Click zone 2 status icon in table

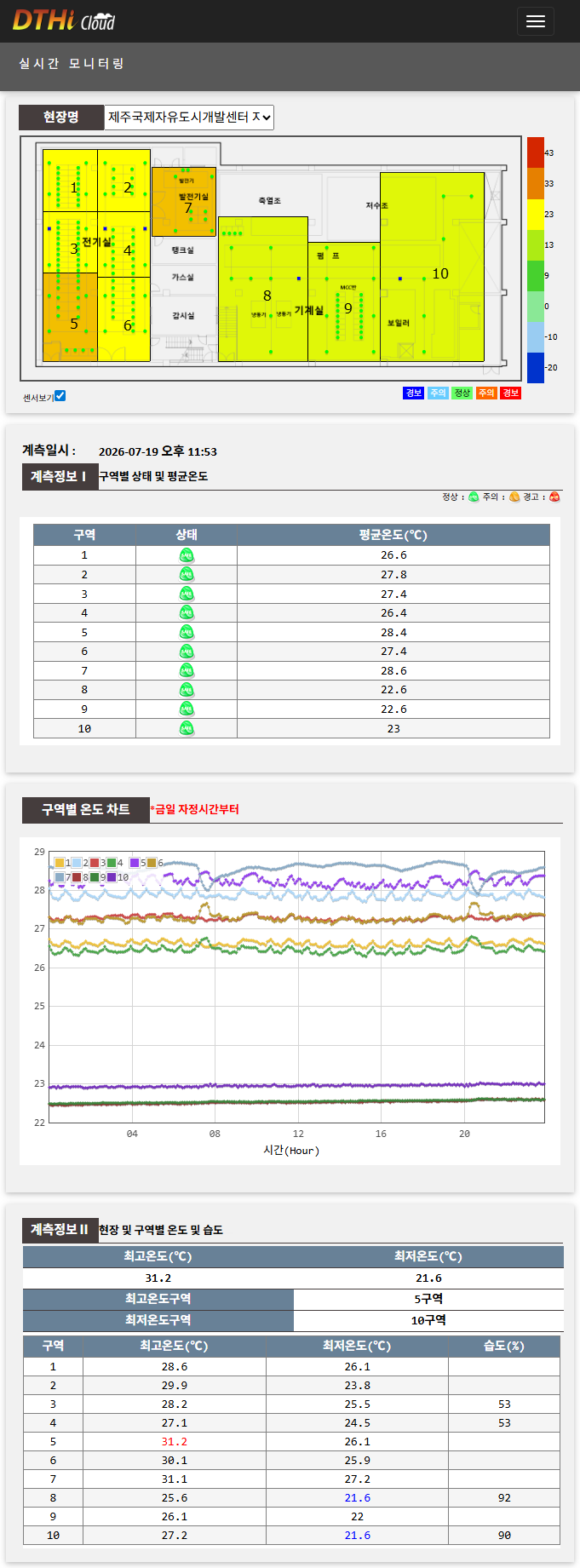pyautogui.click(x=187, y=575)
